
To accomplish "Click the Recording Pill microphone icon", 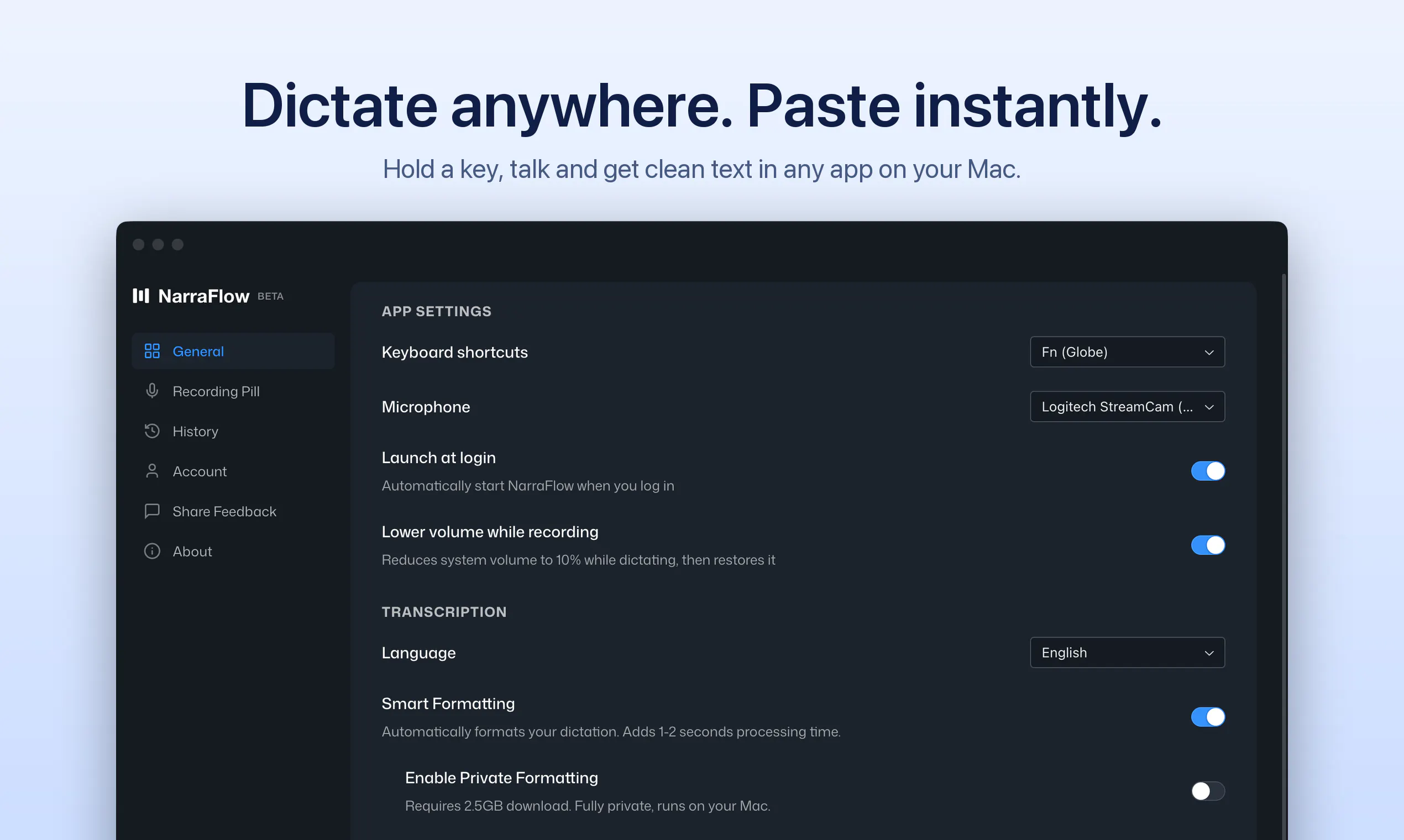I will 151,391.
